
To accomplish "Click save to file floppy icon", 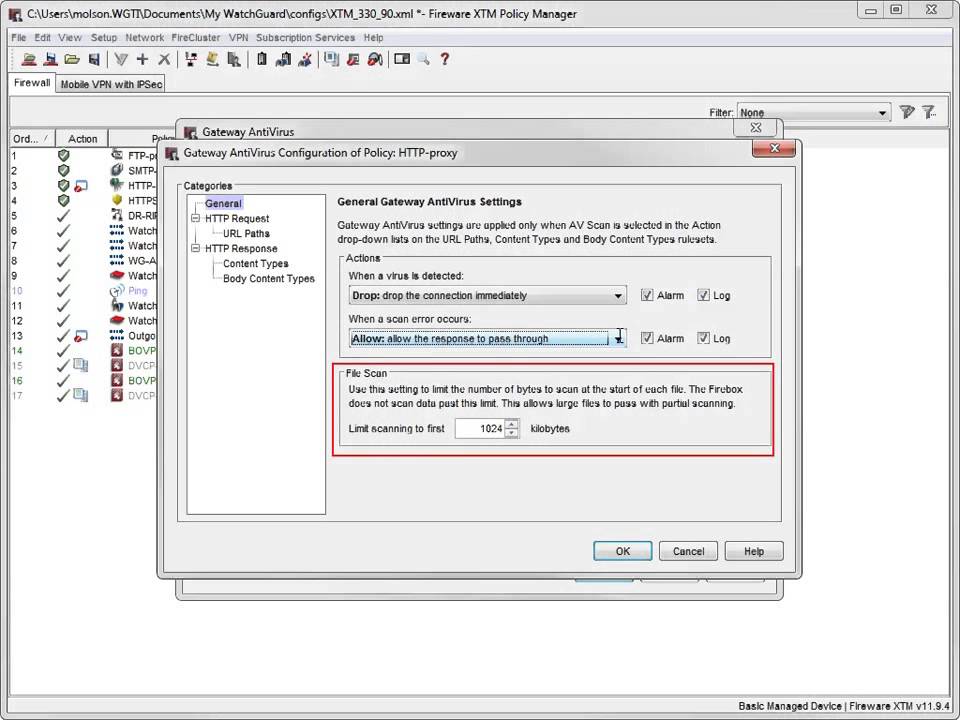I will (x=94, y=59).
